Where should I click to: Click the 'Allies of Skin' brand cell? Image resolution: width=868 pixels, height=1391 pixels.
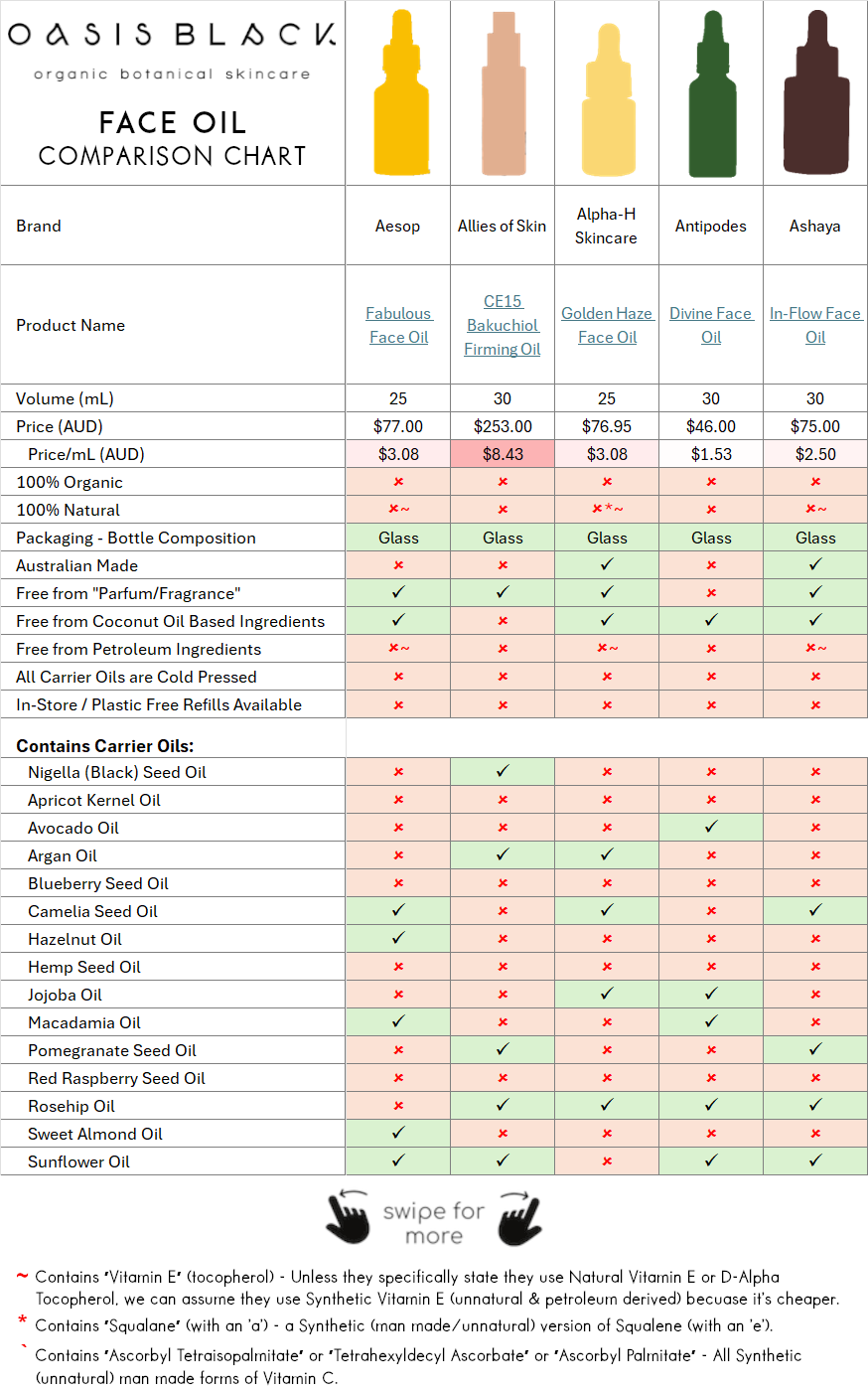[x=503, y=226]
